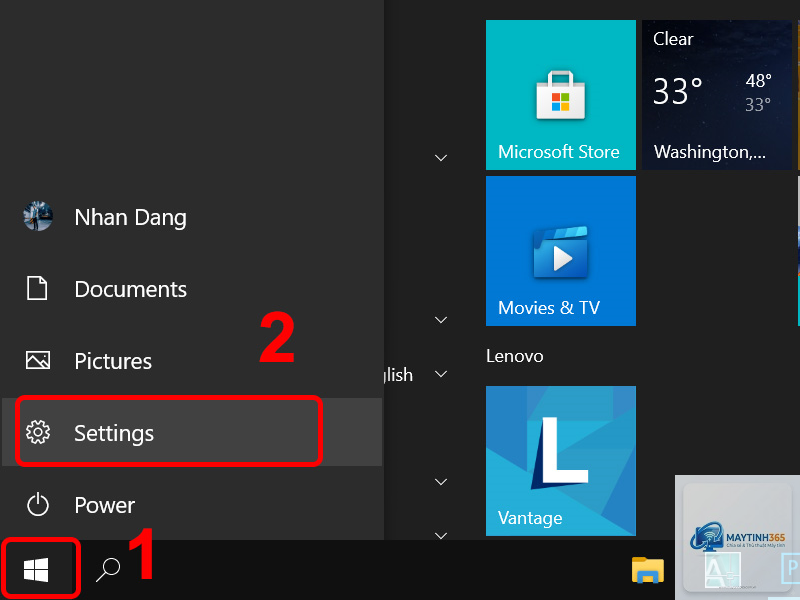This screenshot has height=600, width=800.
Task: Open Settings from Start menu
Action: click(x=192, y=433)
